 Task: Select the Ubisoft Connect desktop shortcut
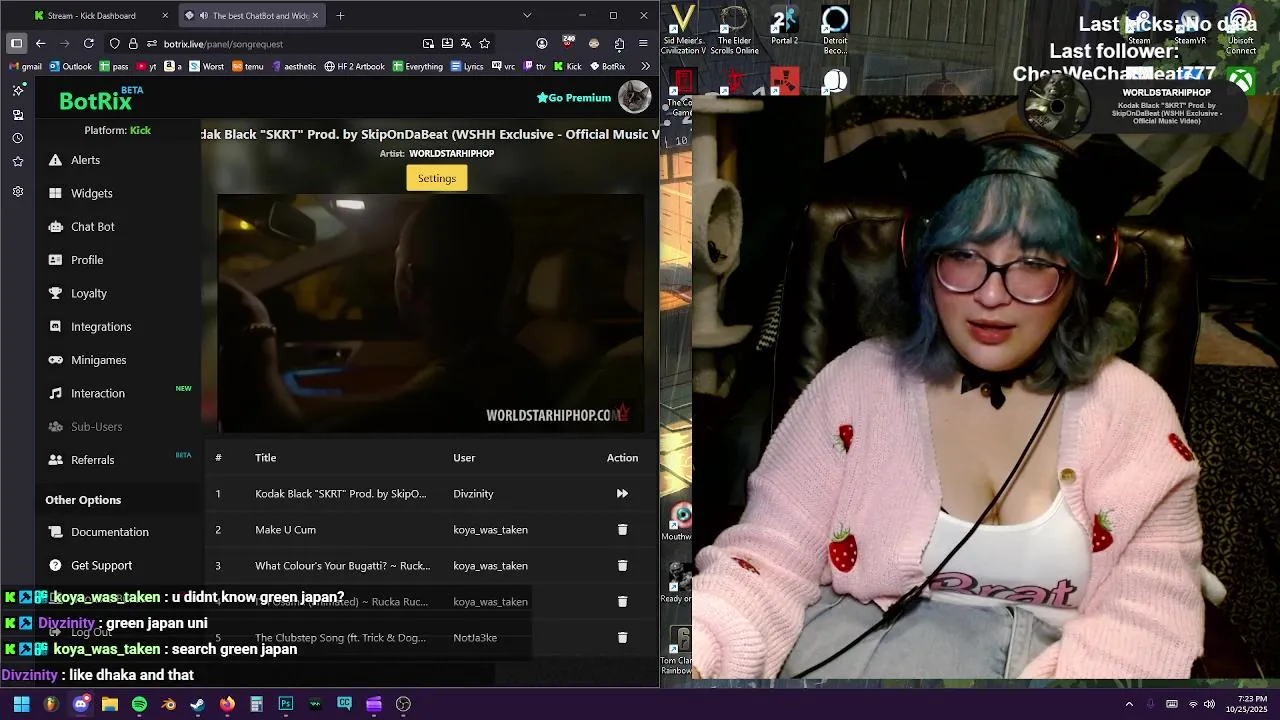coord(1241,31)
